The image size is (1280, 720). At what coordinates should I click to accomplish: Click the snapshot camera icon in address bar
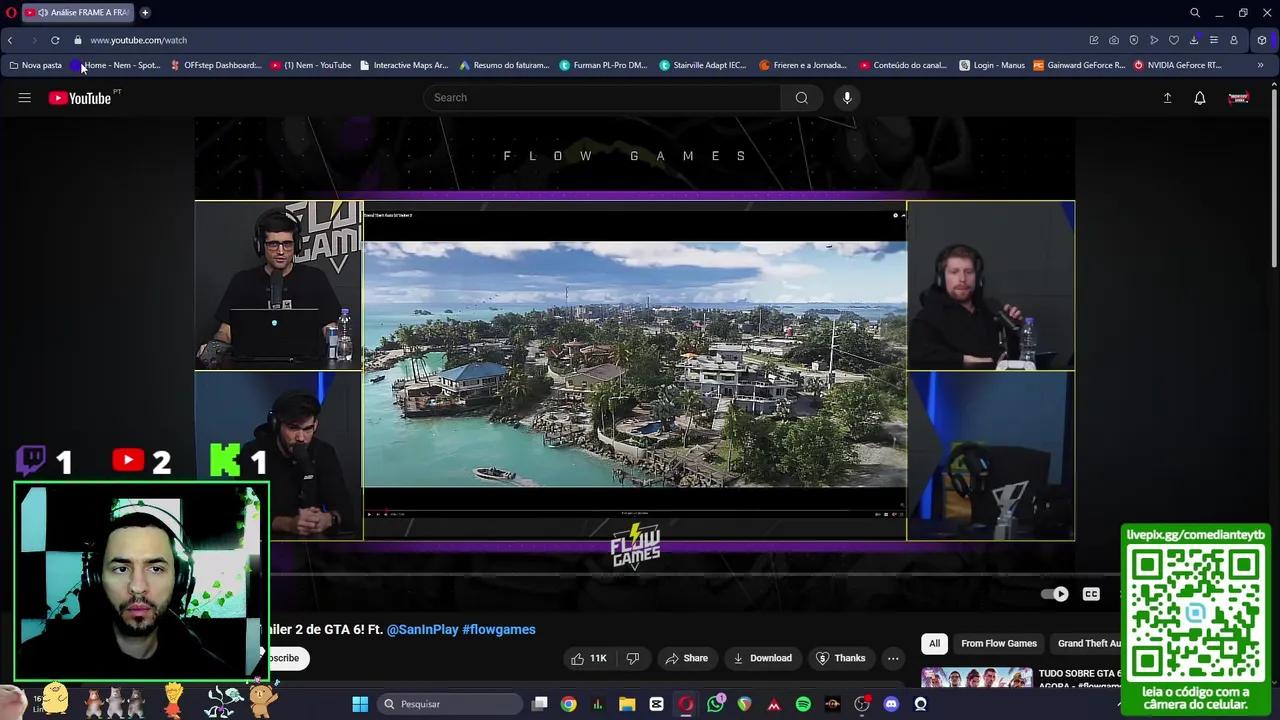pos(1114,40)
